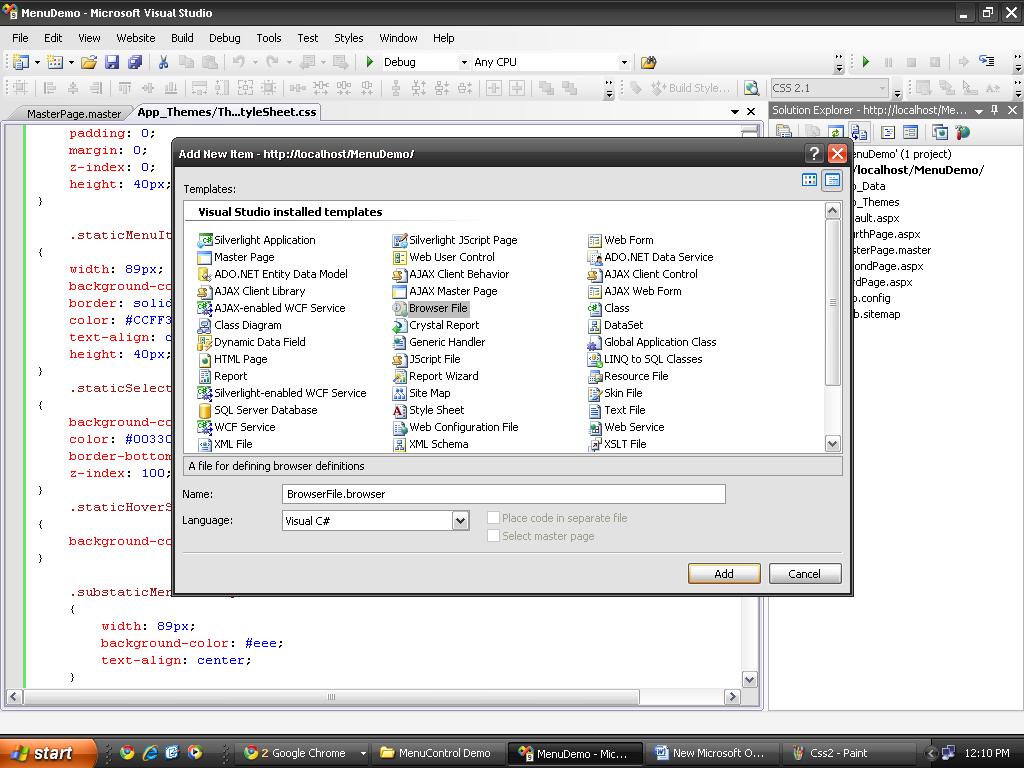This screenshot has width=1024, height=768.
Task: Open the Any CPU platform dropdown
Action: [624, 63]
